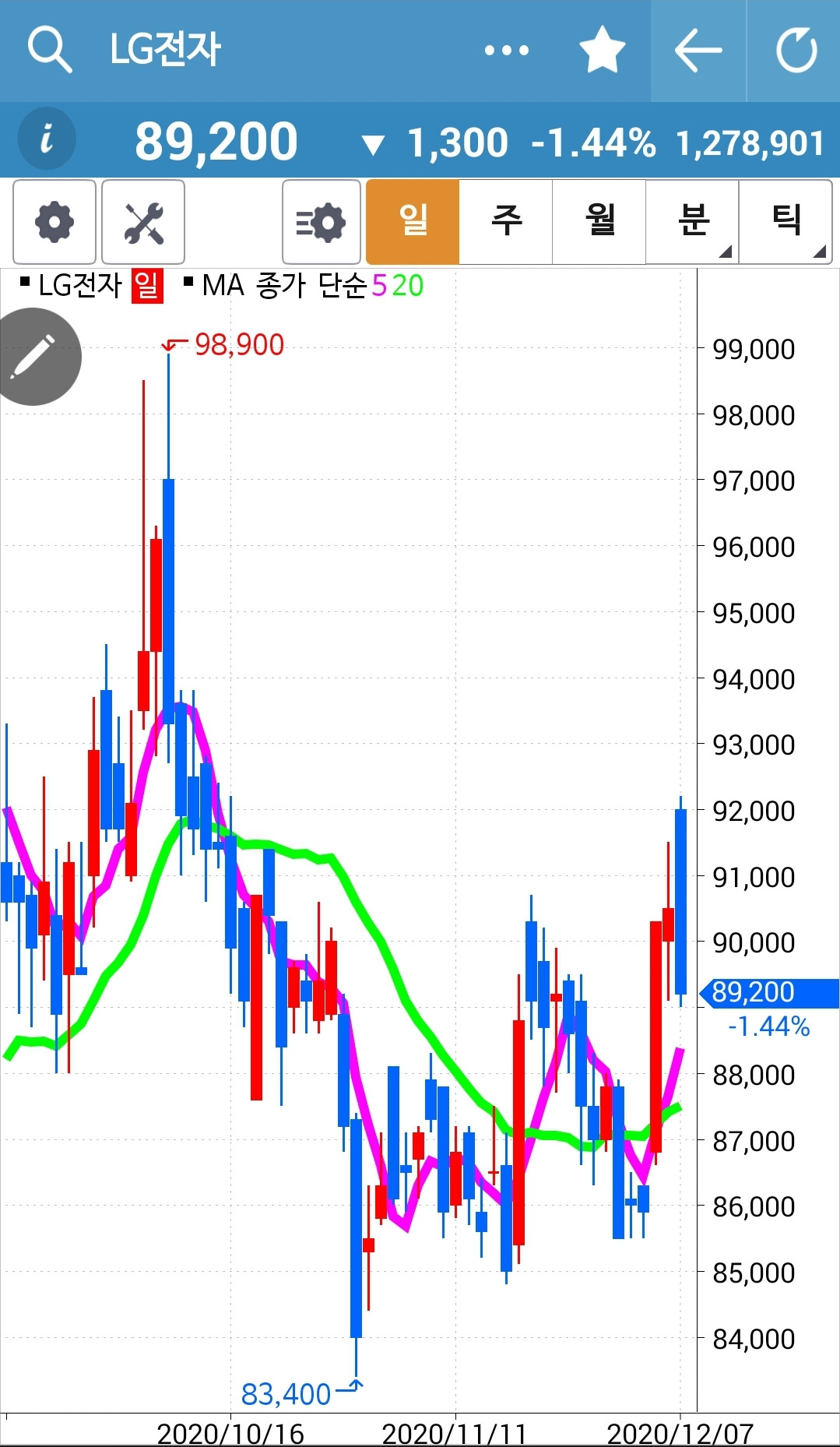
Task: Tap the -1.44% change rate in header
Action: 593,143
